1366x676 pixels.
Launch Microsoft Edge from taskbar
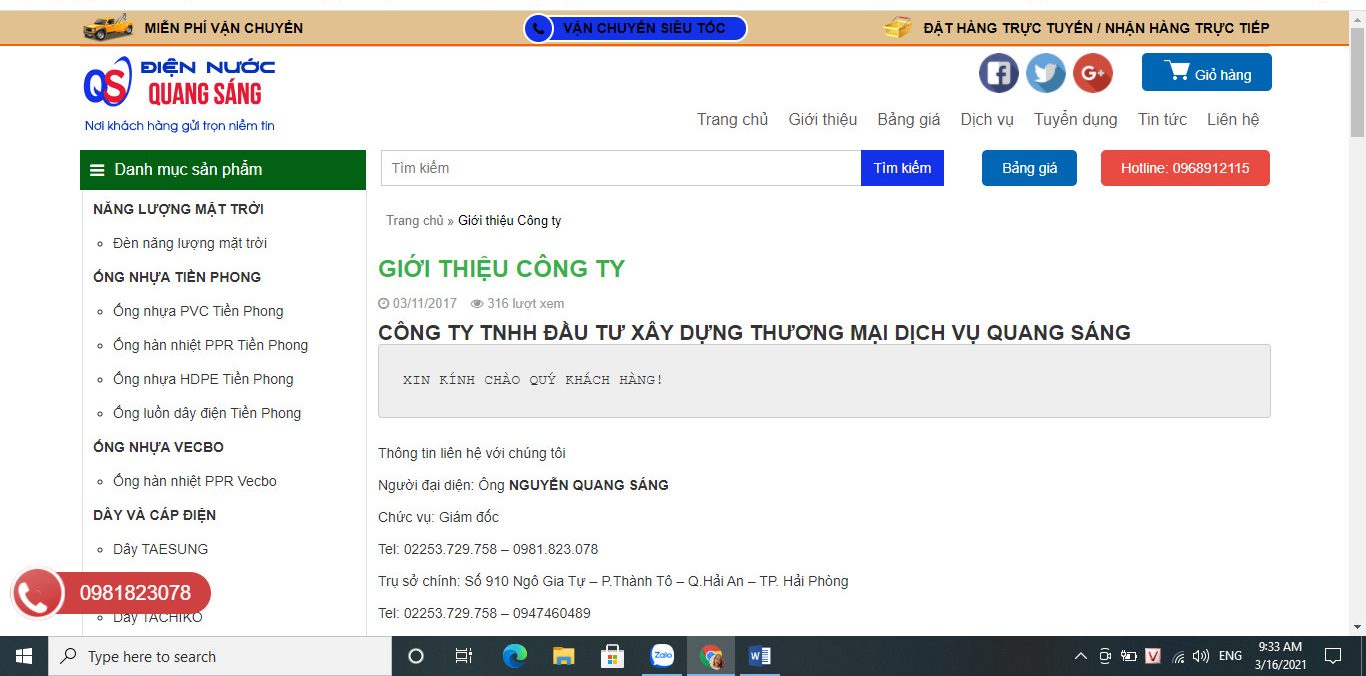click(x=514, y=656)
